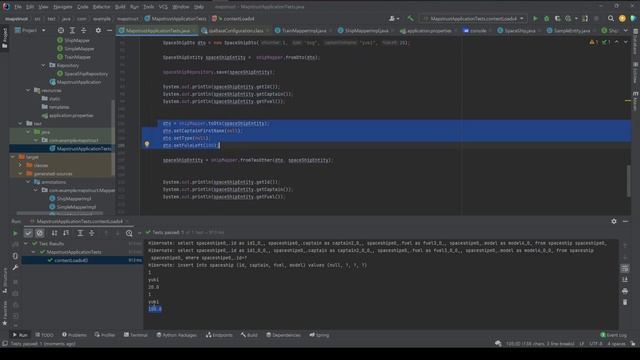Screen dimensions: 640x360
Task: Expand the classes folder in tree
Action: click(20, 165)
